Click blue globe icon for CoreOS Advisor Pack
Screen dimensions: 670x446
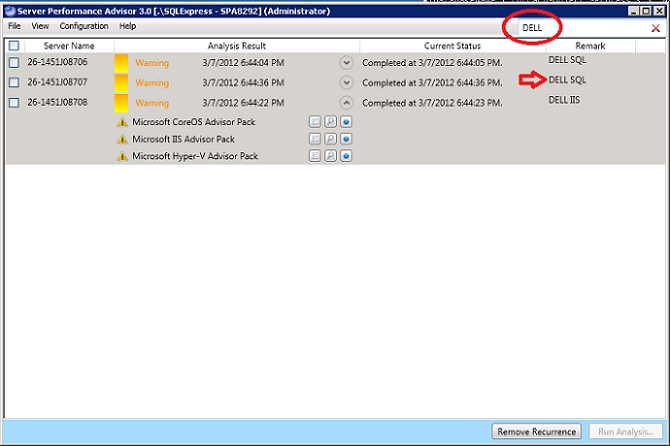(x=346, y=122)
